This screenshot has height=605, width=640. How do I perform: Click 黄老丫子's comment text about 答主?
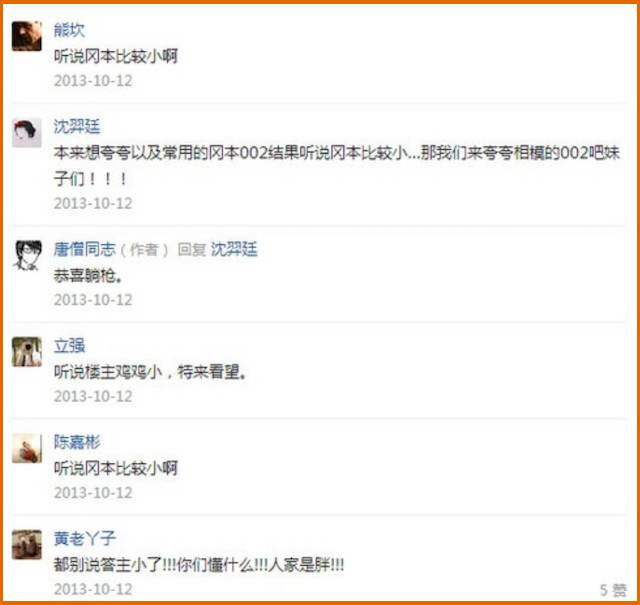(x=199, y=565)
